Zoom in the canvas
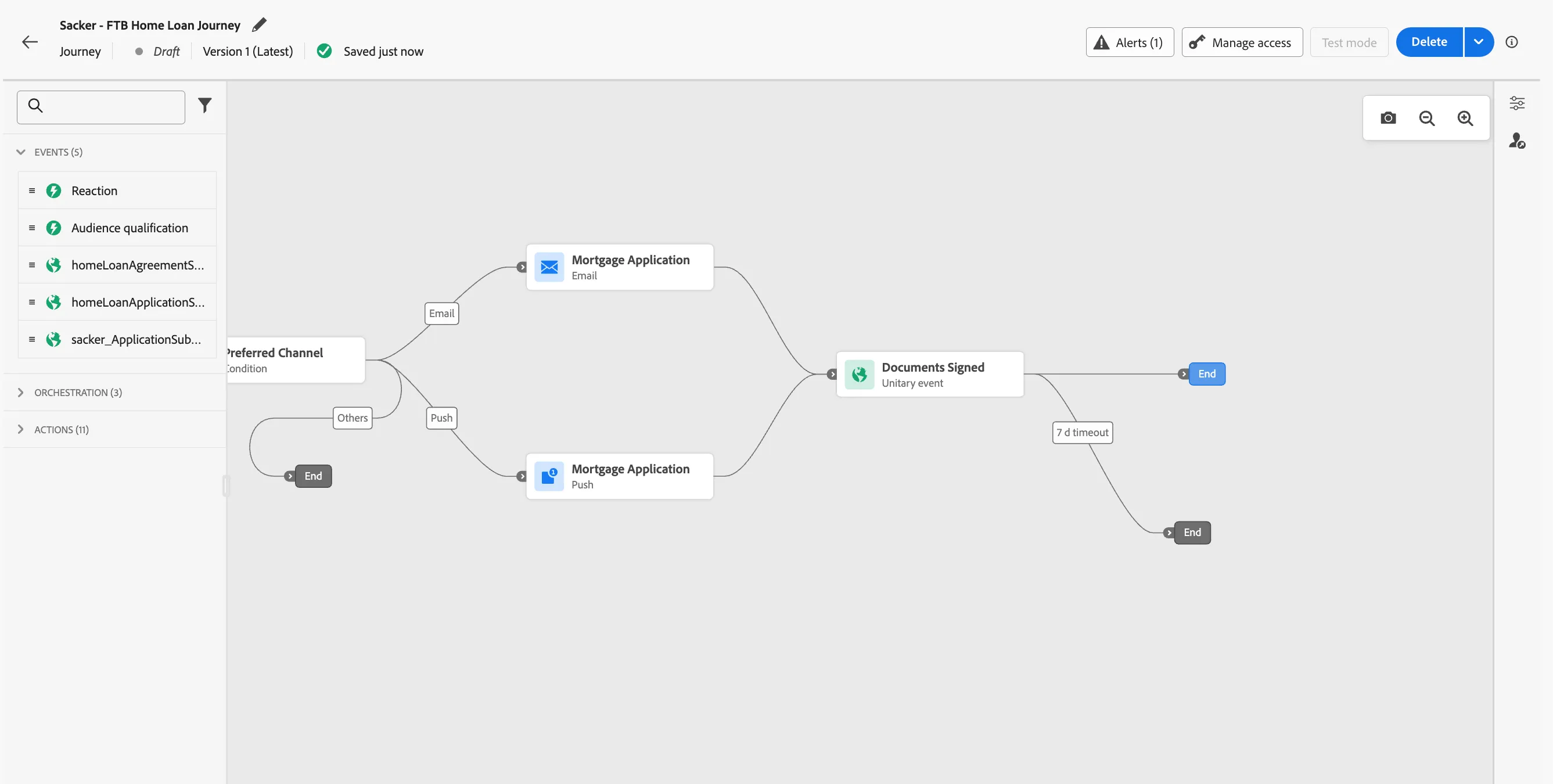This screenshot has width=1553, height=784. coord(1465,118)
